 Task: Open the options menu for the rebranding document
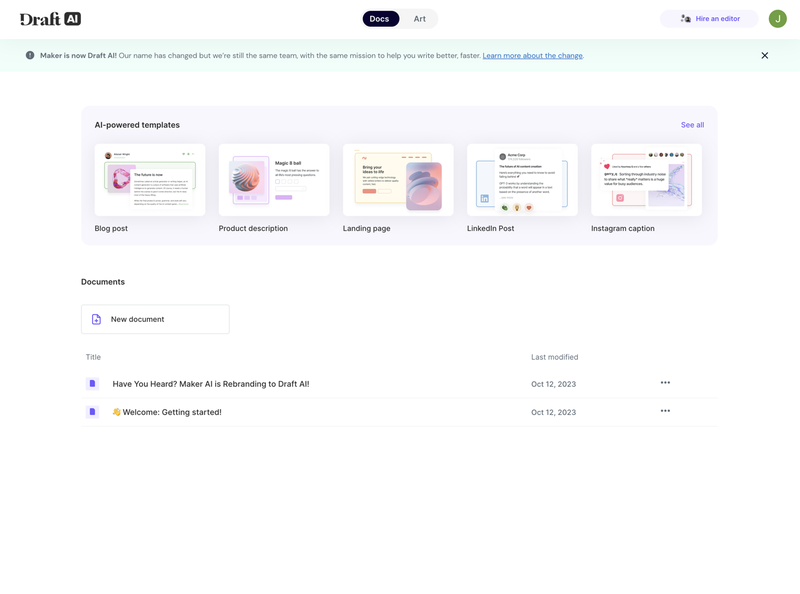coord(665,381)
